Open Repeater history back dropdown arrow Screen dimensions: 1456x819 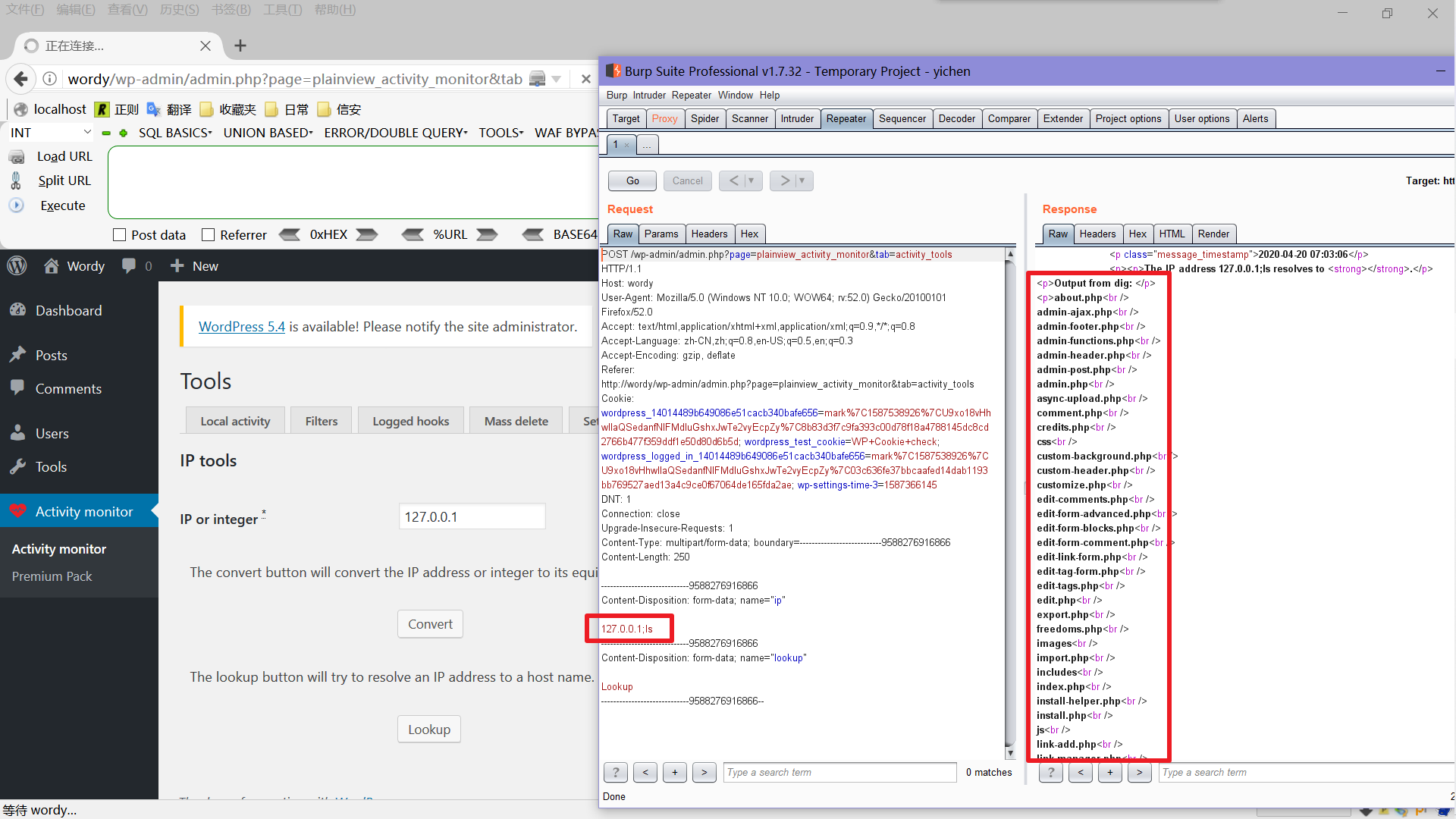(752, 180)
